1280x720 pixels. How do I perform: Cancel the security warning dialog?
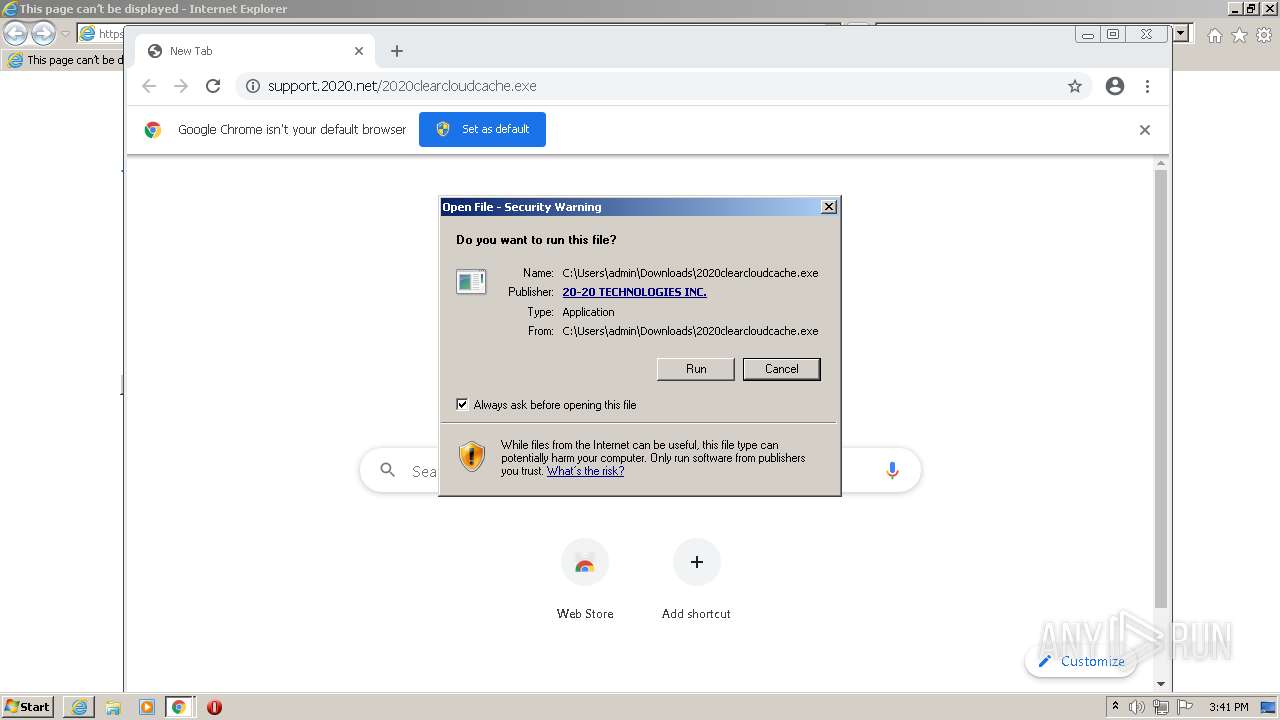pos(781,369)
